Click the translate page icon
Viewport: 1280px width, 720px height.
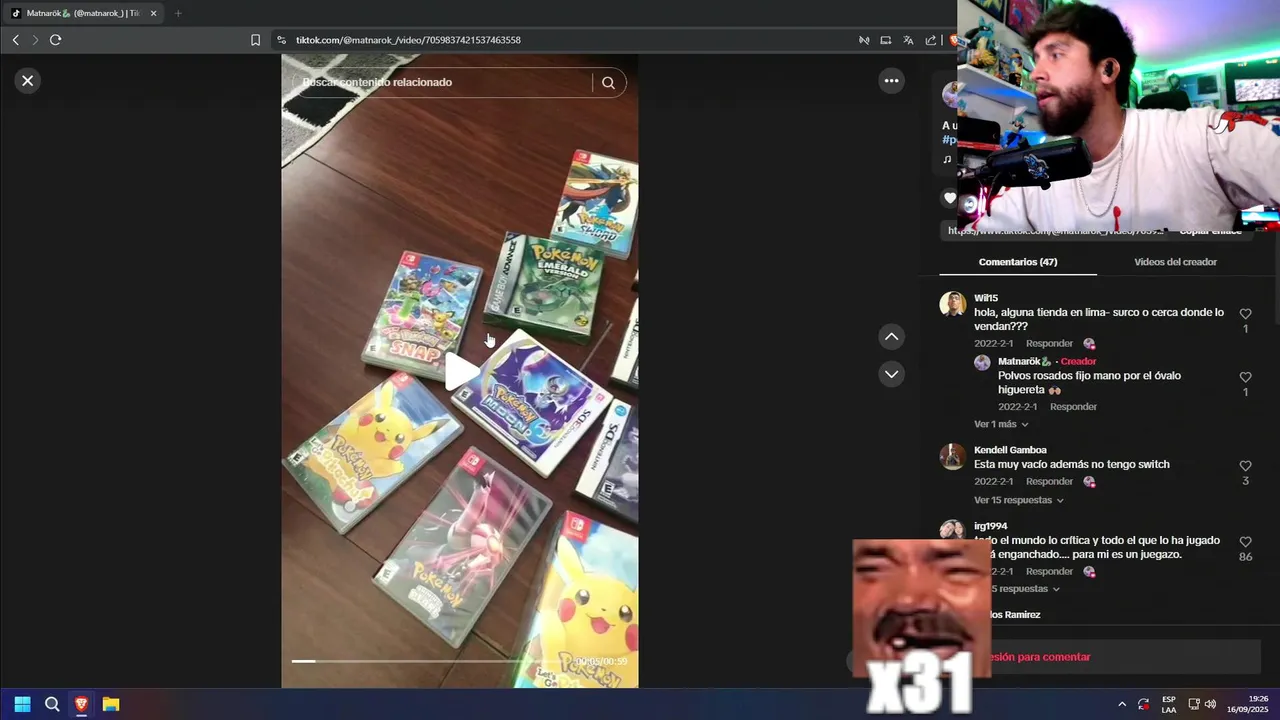[908, 40]
